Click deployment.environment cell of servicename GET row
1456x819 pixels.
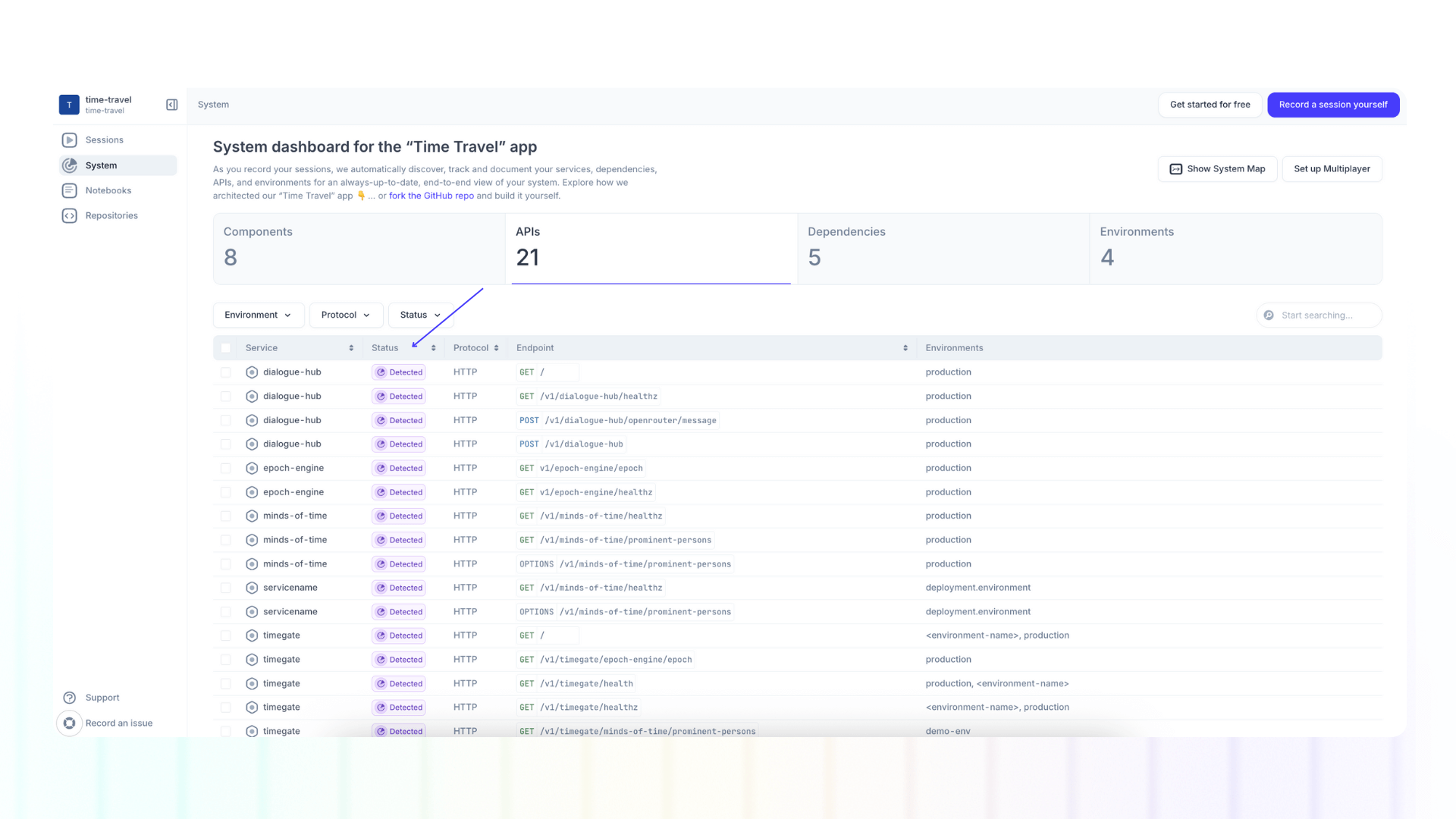[977, 588]
